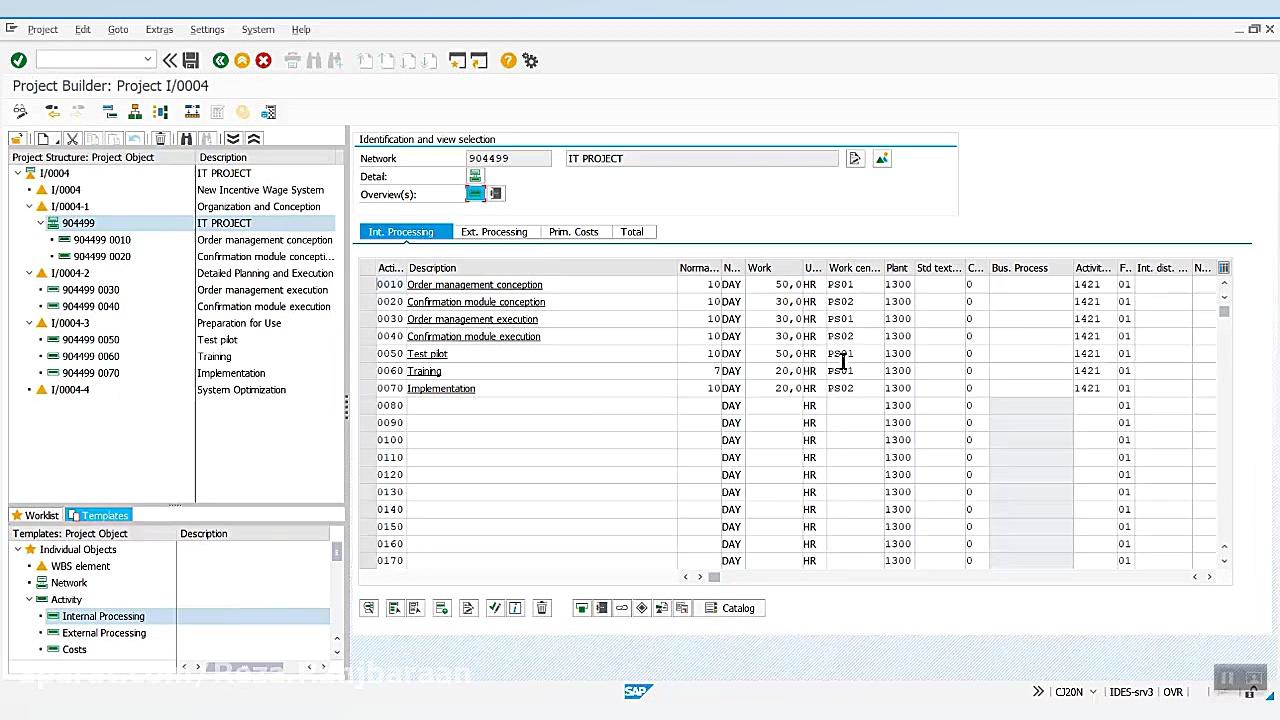
Task: Switch to the Ext. Processing tab
Action: tap(494, 232)
